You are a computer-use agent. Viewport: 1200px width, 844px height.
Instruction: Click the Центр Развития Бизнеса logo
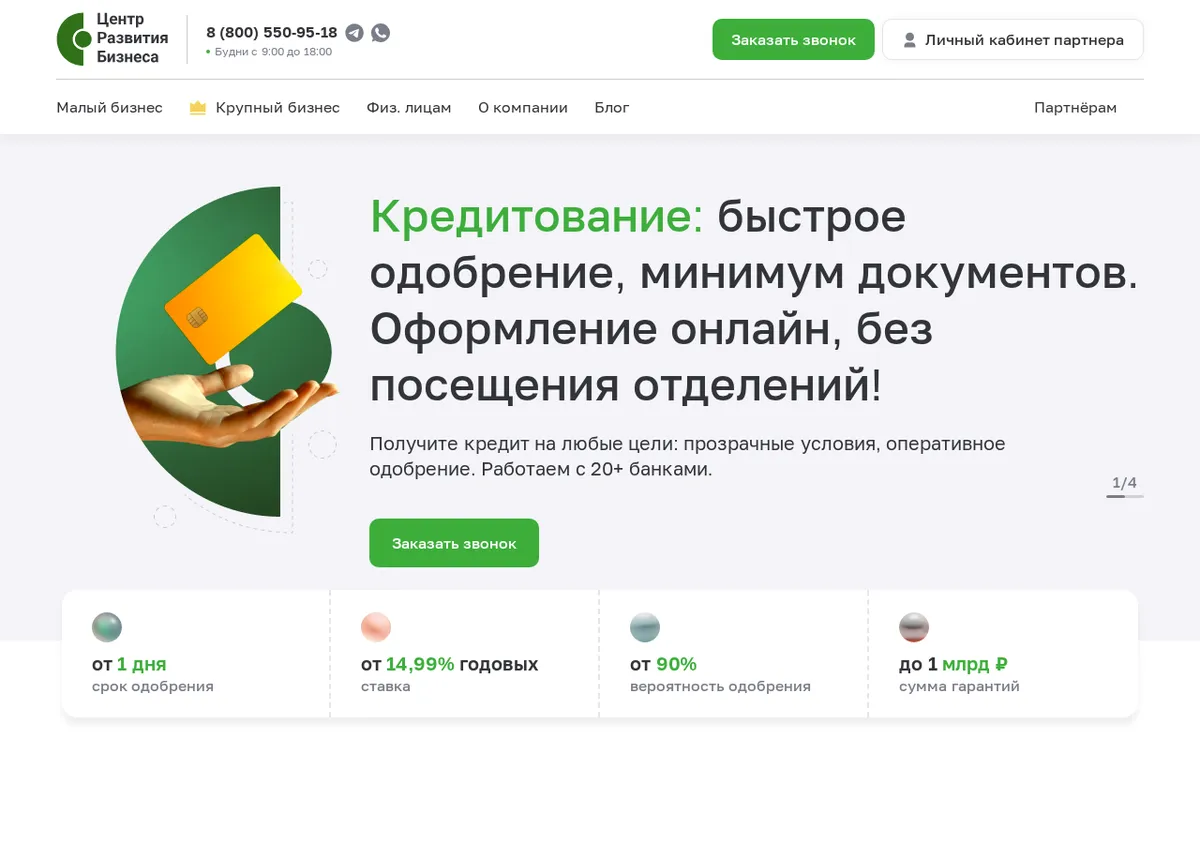113,39
